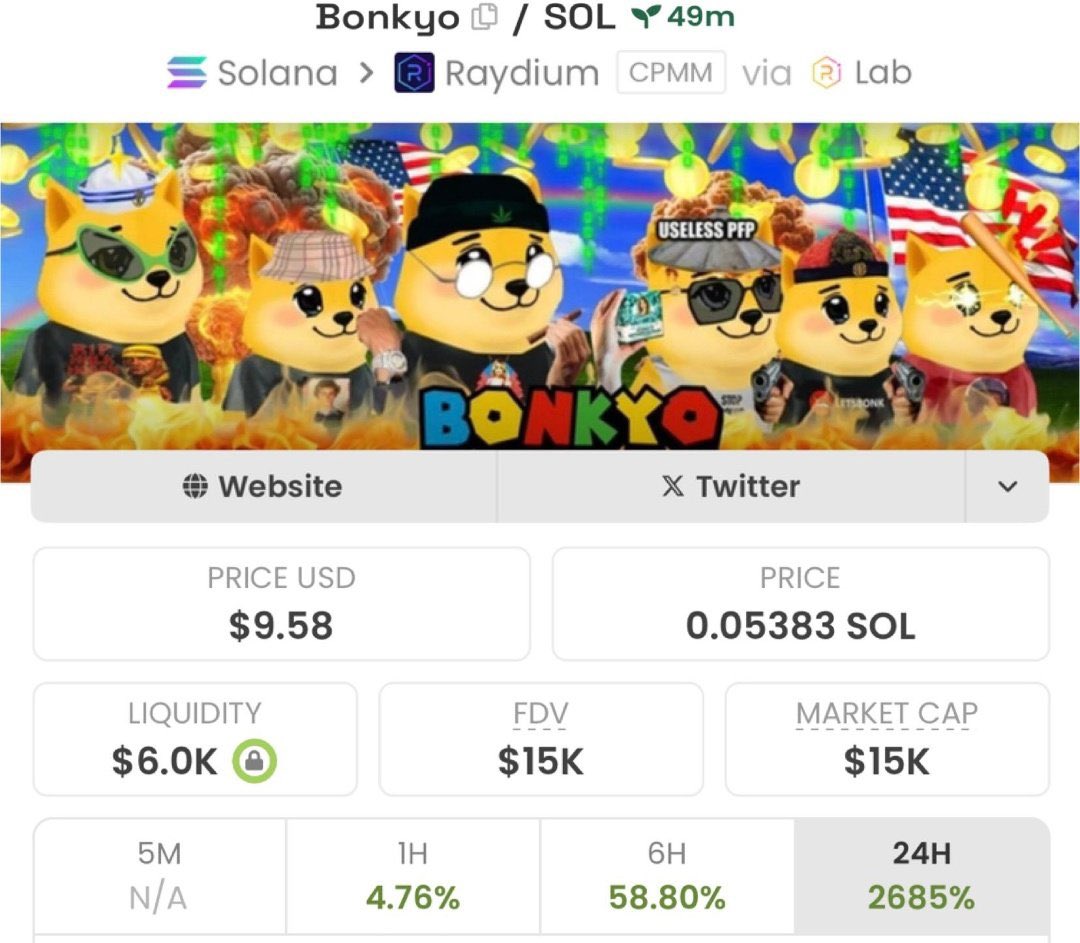Select the 1H timeframe tab
This screenshot has width=1080, height=943.
[x=413, y=876]
